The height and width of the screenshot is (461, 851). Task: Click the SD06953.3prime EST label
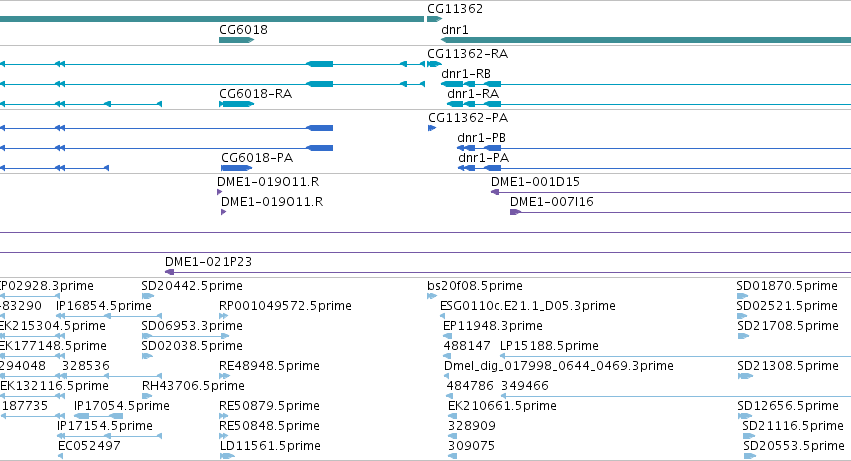192,326
